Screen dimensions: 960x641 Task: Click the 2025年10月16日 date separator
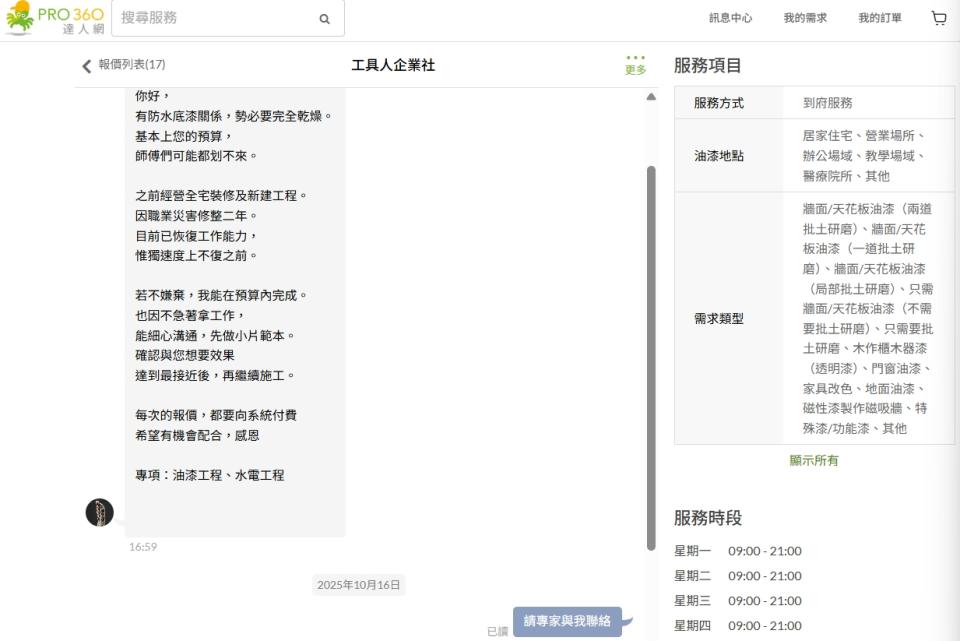click(x=358, y=585)
